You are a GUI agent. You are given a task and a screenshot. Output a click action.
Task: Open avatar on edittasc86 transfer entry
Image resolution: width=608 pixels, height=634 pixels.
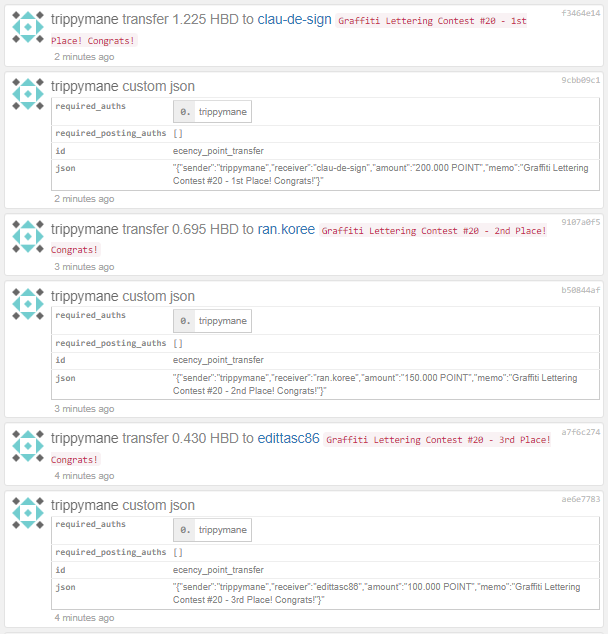tap(28, 446)
